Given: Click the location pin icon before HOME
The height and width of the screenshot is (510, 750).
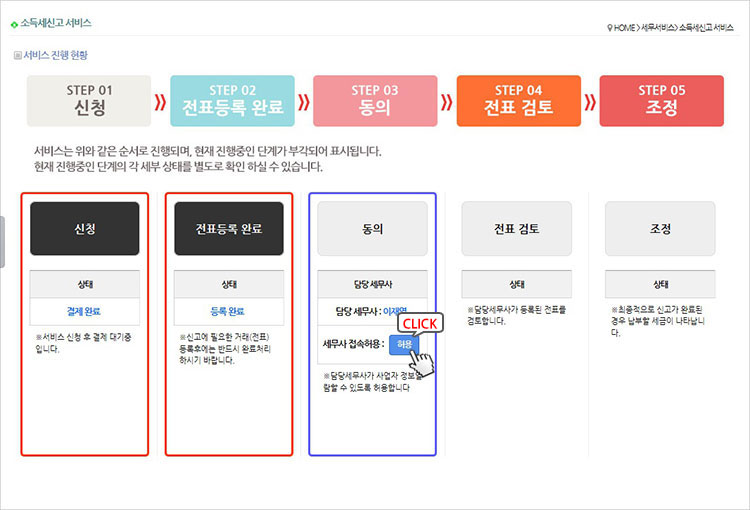Looking at the screenshot, I should click(609, 27).
